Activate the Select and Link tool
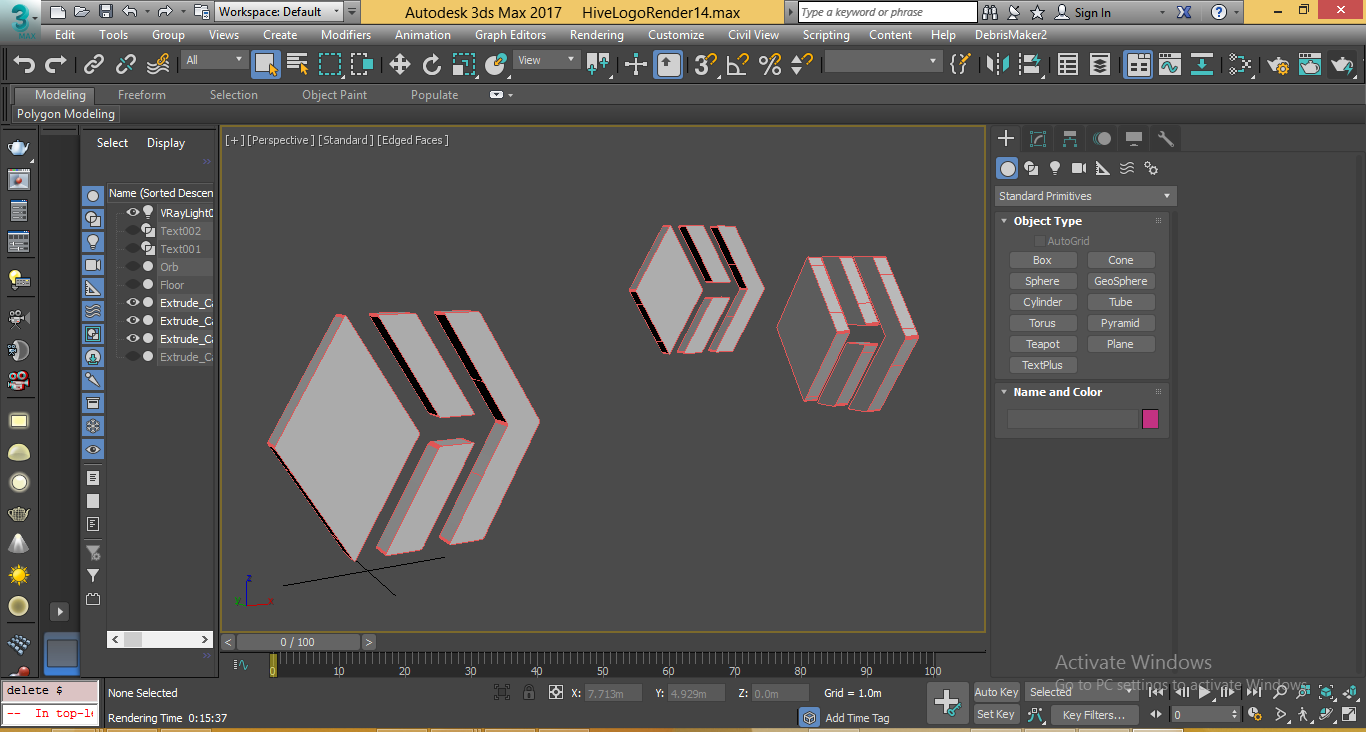This screenshot has height=732, width=1366. click(x=94, y=65)
